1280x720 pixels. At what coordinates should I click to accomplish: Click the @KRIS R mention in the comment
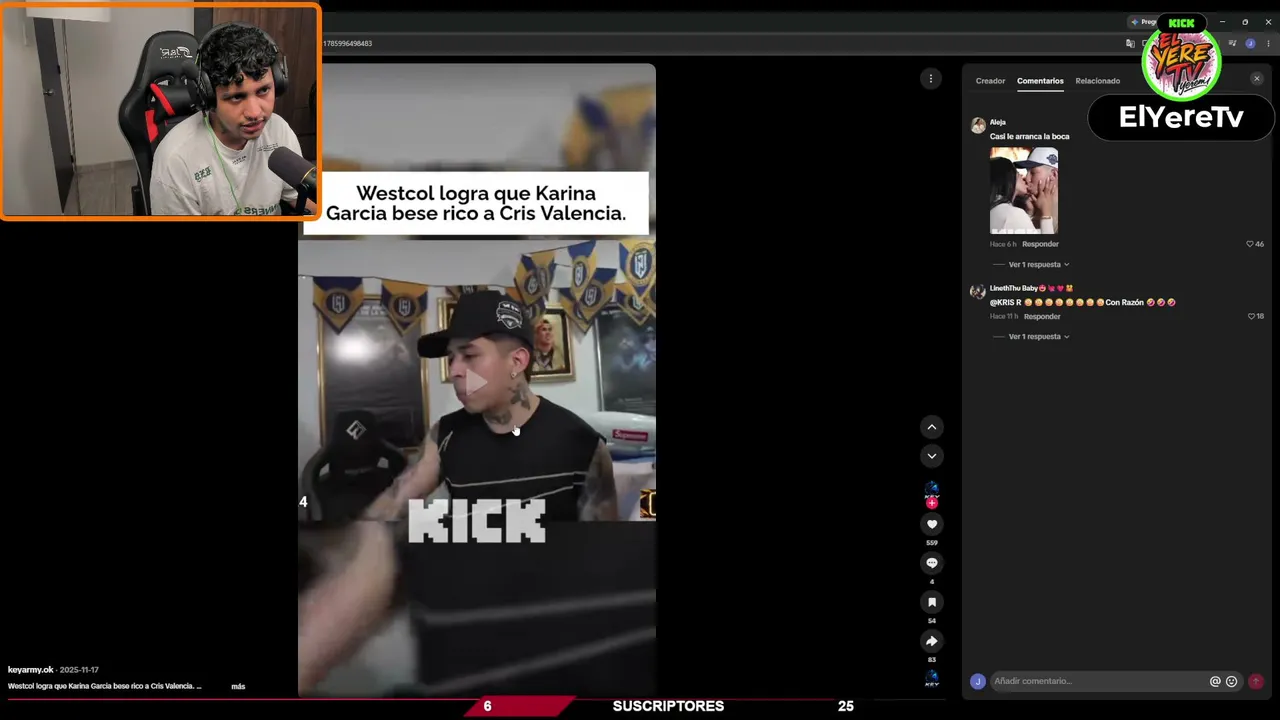click(1006, 302)
